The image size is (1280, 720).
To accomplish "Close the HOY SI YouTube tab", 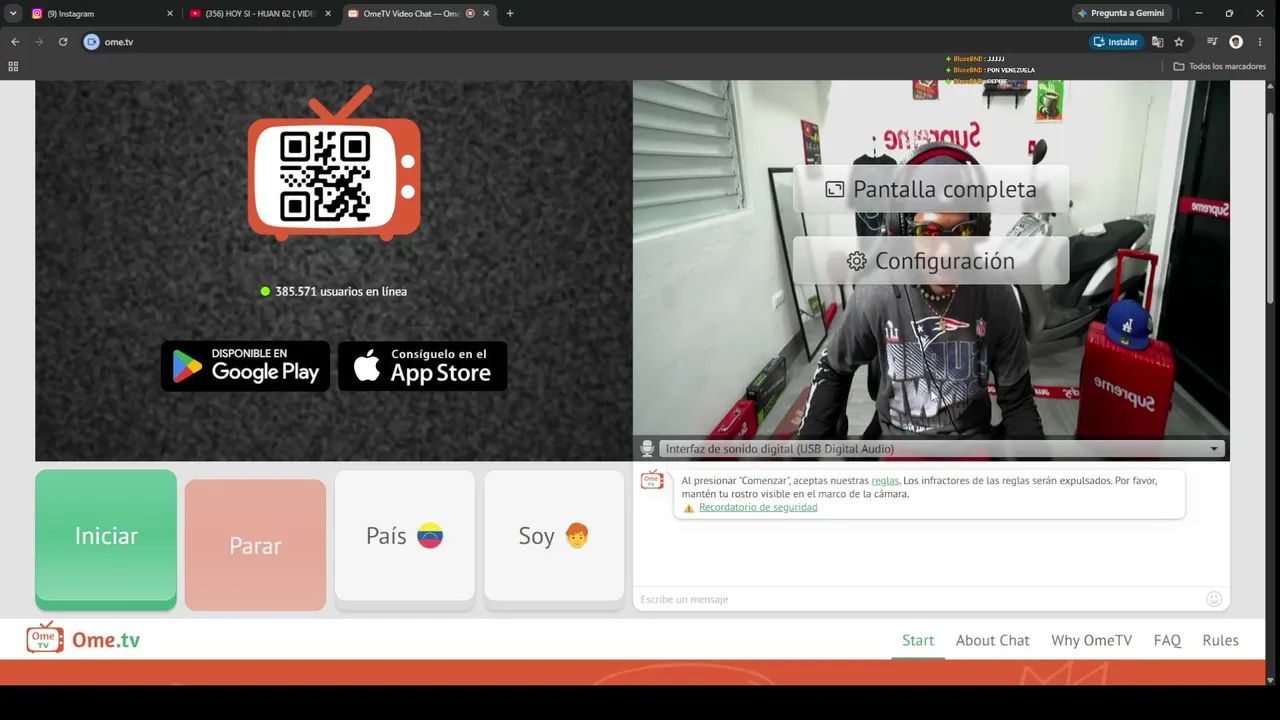I will click(x=327, y=14).
